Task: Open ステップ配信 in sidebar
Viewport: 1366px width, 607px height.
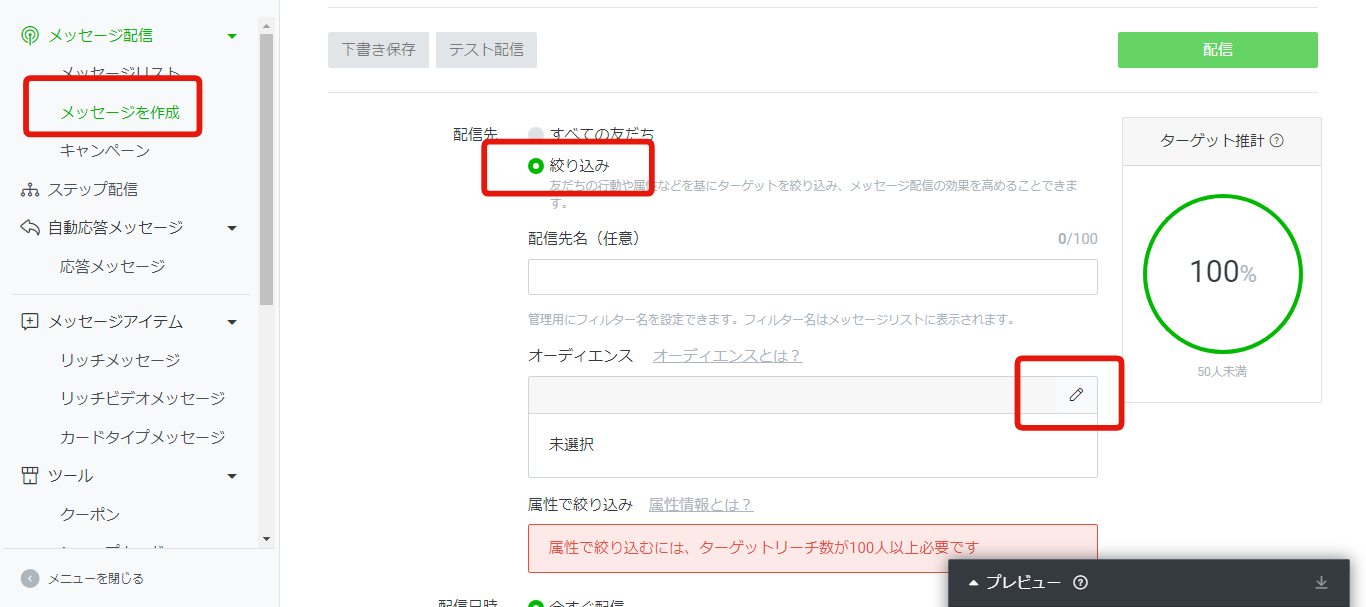Action: [x=93, y=189]
